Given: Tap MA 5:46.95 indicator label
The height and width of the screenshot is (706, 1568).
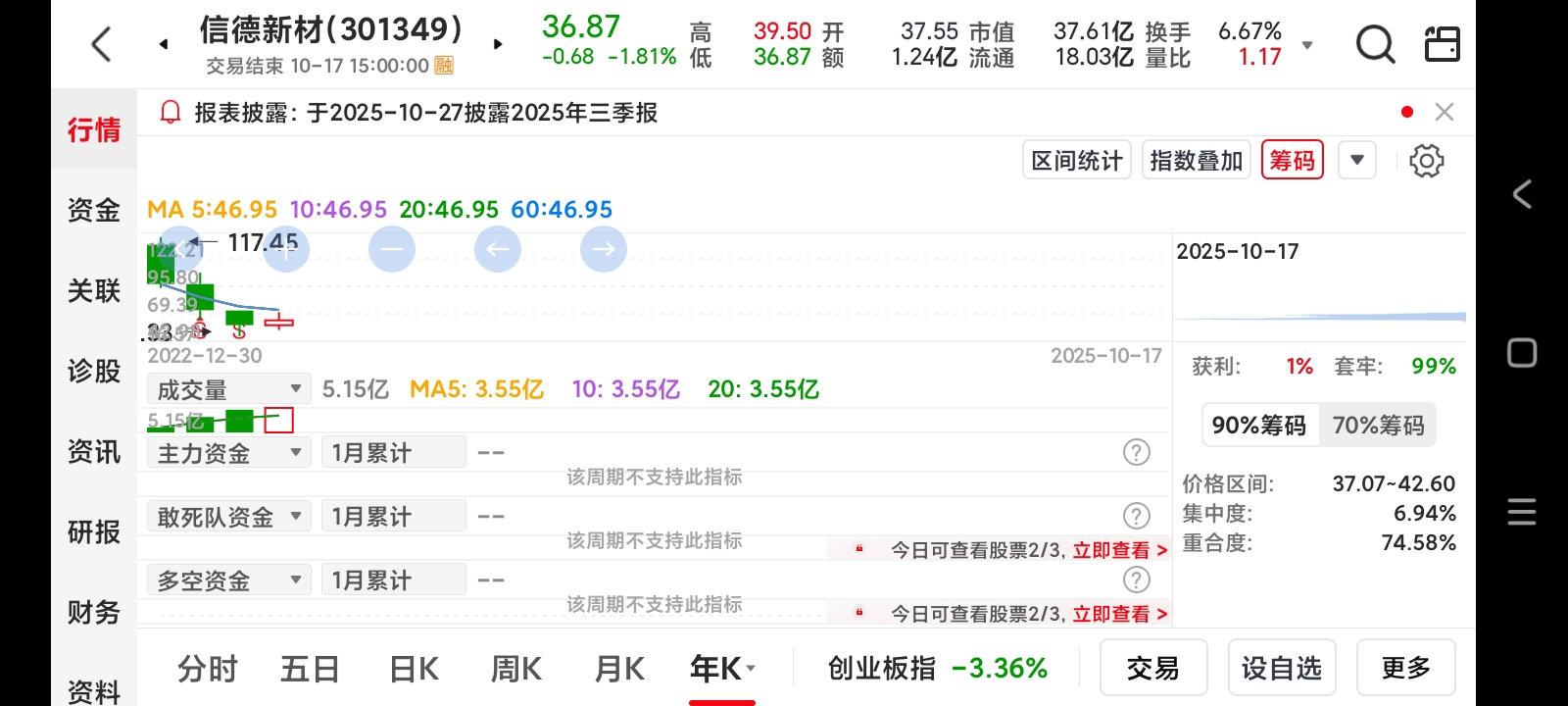Looking at the screenshot, I should point(212,209).
